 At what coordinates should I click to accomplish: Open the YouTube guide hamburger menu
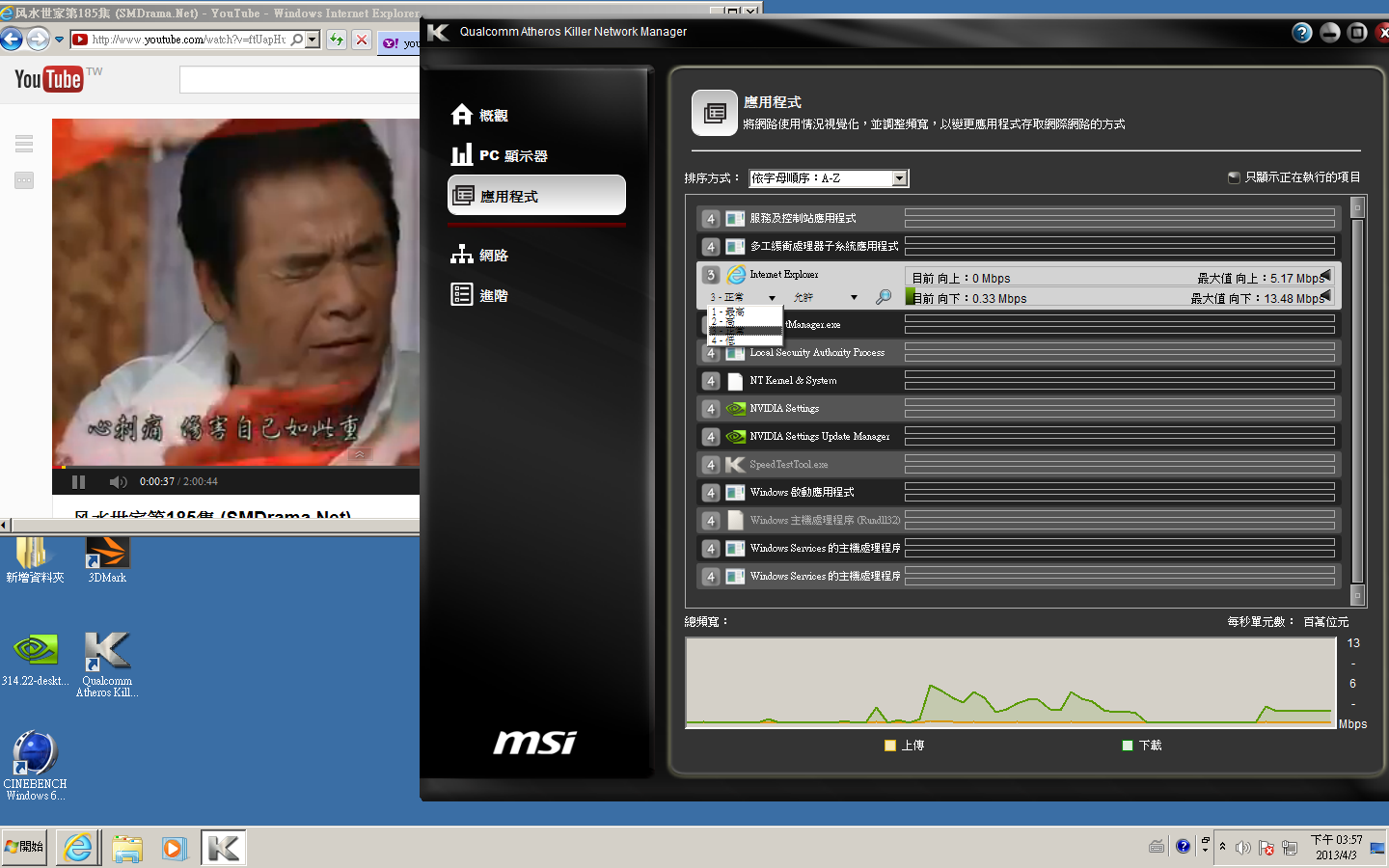tap(24, 144)
